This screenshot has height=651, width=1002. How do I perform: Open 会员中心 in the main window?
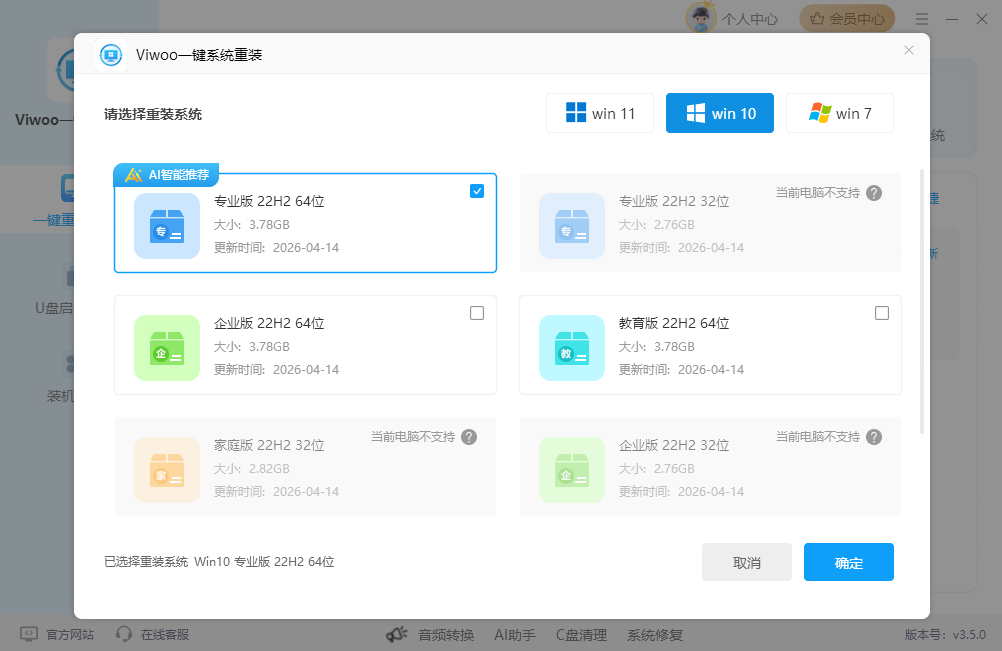847,19
